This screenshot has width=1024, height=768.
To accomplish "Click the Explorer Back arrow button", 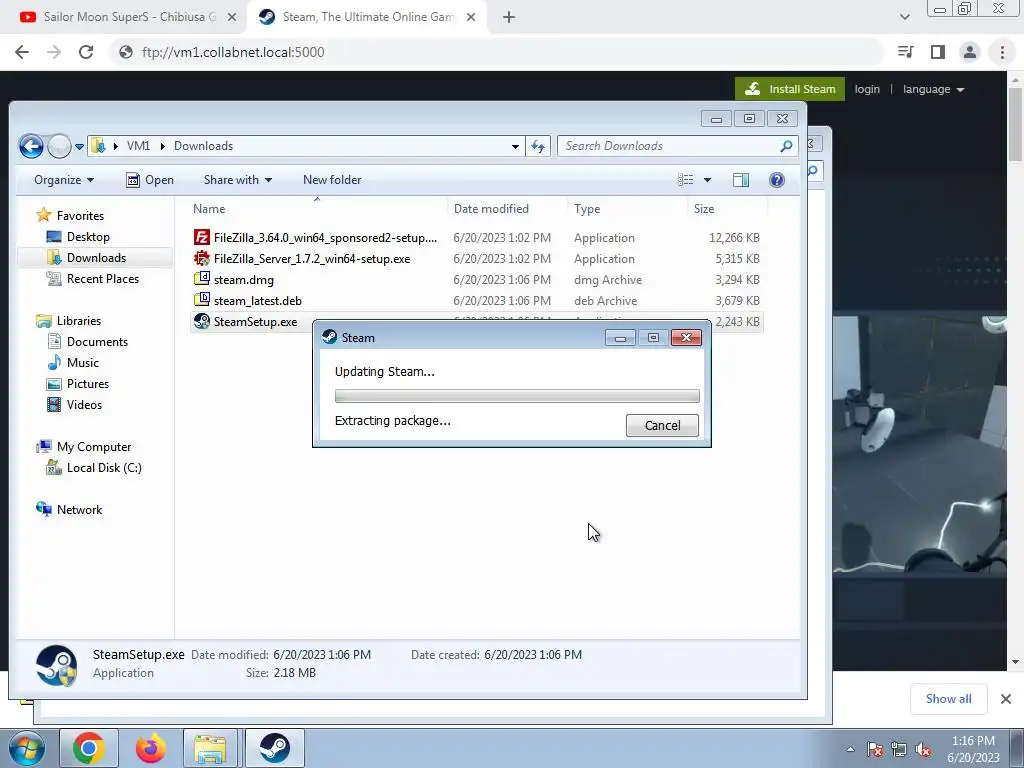I will (x=31, y=146).
